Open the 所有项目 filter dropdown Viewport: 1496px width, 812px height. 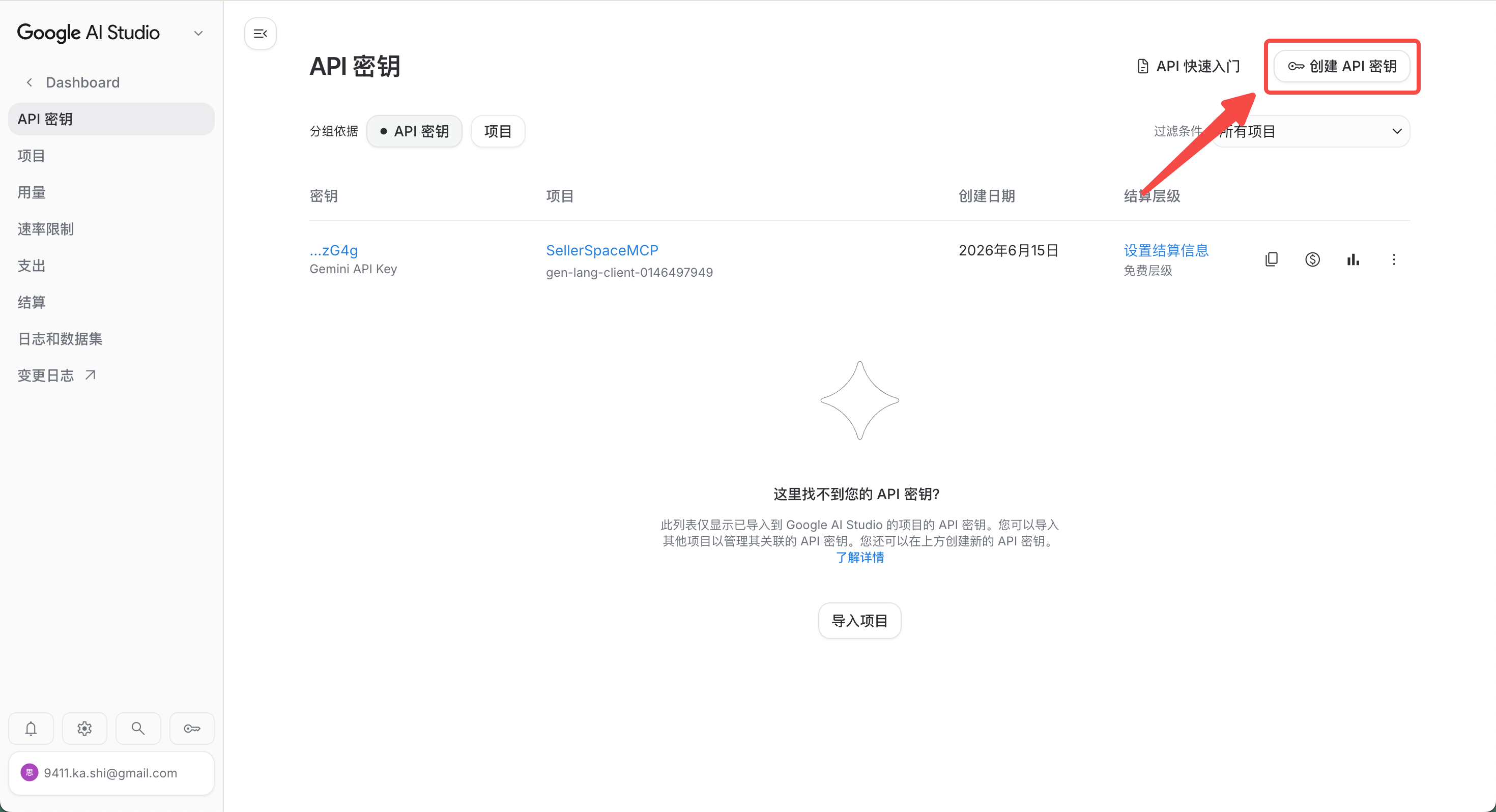coord(1311,131)
